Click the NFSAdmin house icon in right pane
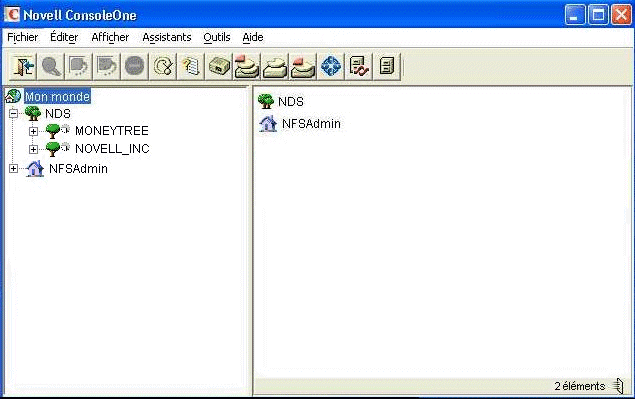The height and width of the screenshot is (399, 635). pos(268,124)
